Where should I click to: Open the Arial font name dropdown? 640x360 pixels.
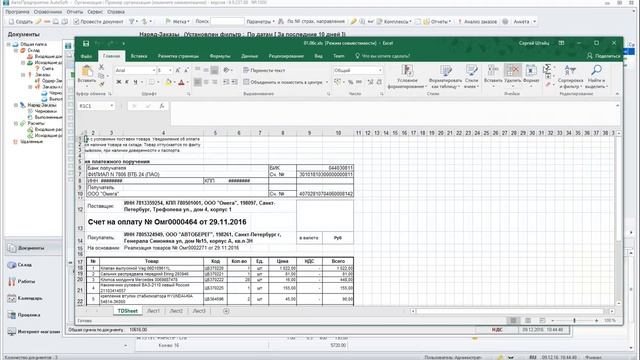pos(154,70)
